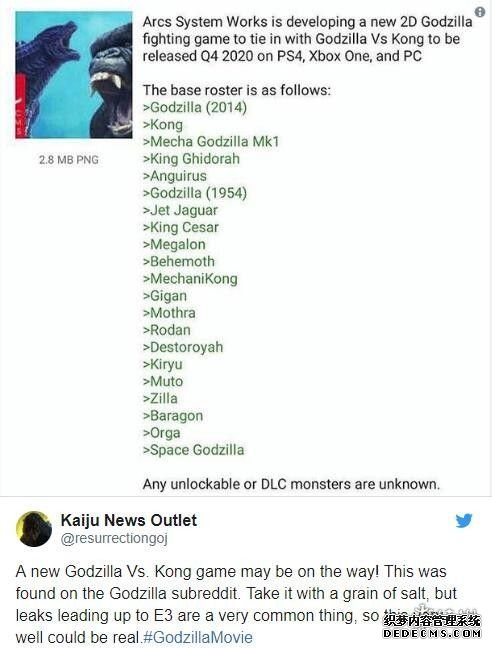Click the Destoroyah roster line
This screenshot has height=648, width=492.
183,347
